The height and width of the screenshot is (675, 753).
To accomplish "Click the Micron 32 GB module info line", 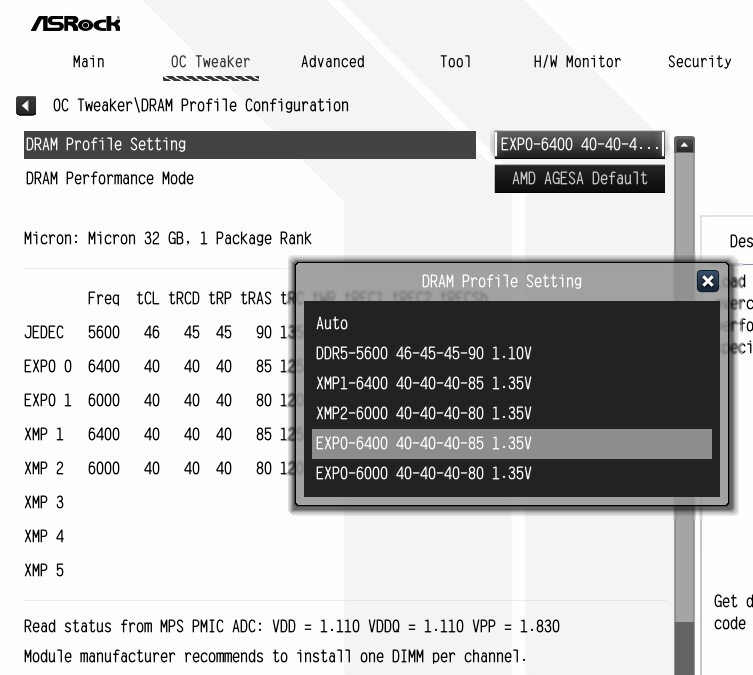I will [168, 239].
